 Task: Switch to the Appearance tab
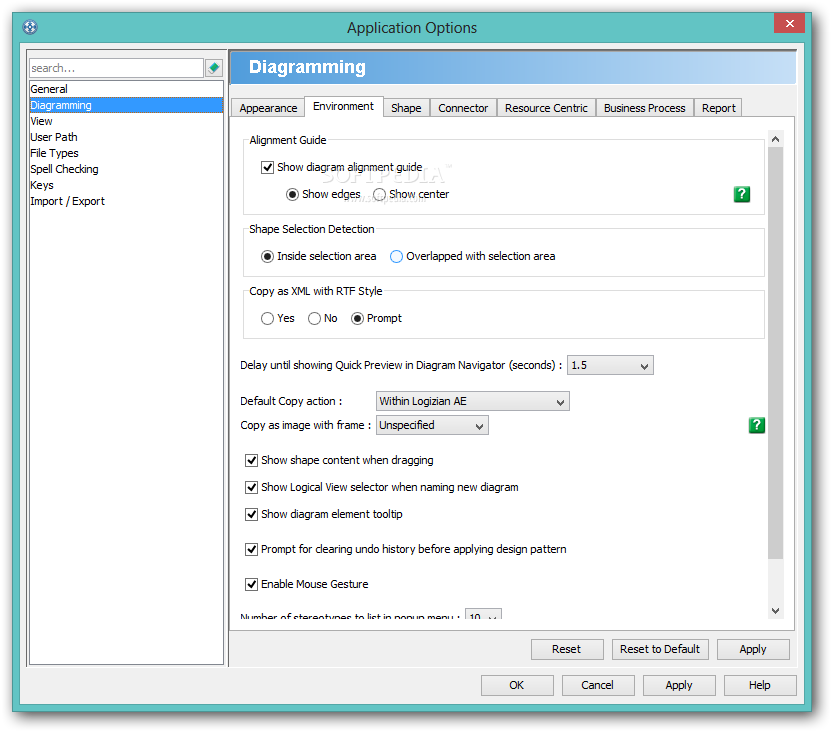(x=268, y=108)
